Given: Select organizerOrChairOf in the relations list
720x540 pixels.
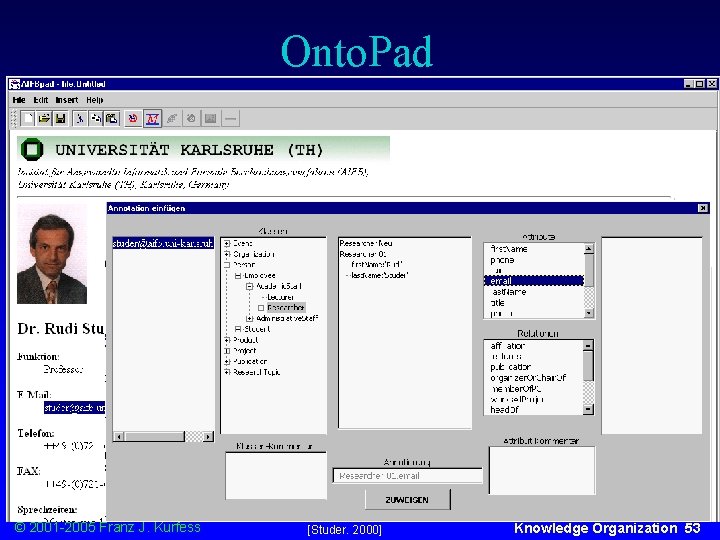Looking at the screenshot, I should coord(528,377).
